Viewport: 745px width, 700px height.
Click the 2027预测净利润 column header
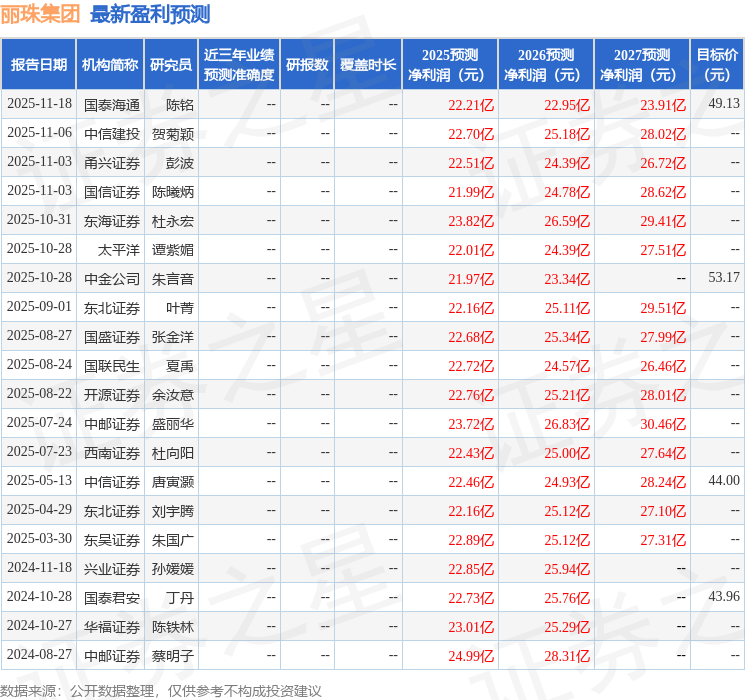click(x=642, y=65)
